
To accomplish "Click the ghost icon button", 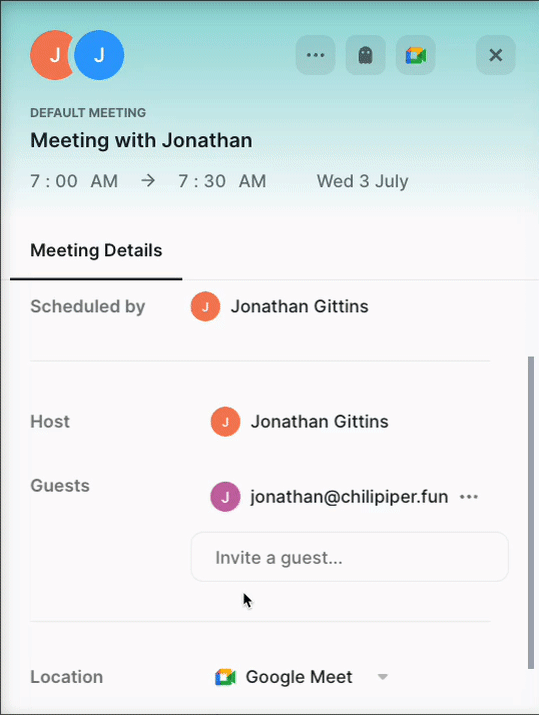I will (x=365, y=55).
